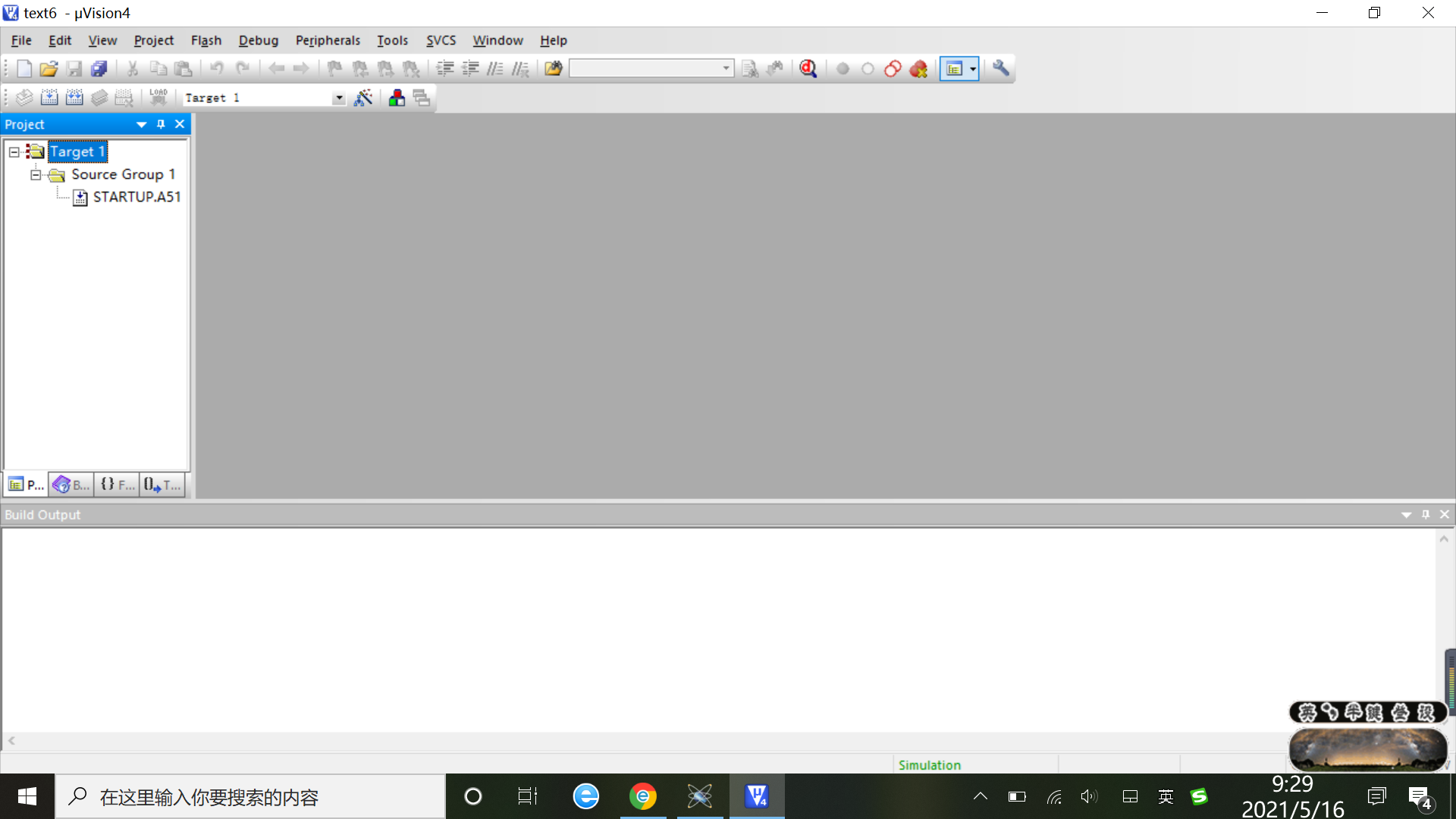Switch to the Books tab
1456x819 pixels.
pos(71,485)
